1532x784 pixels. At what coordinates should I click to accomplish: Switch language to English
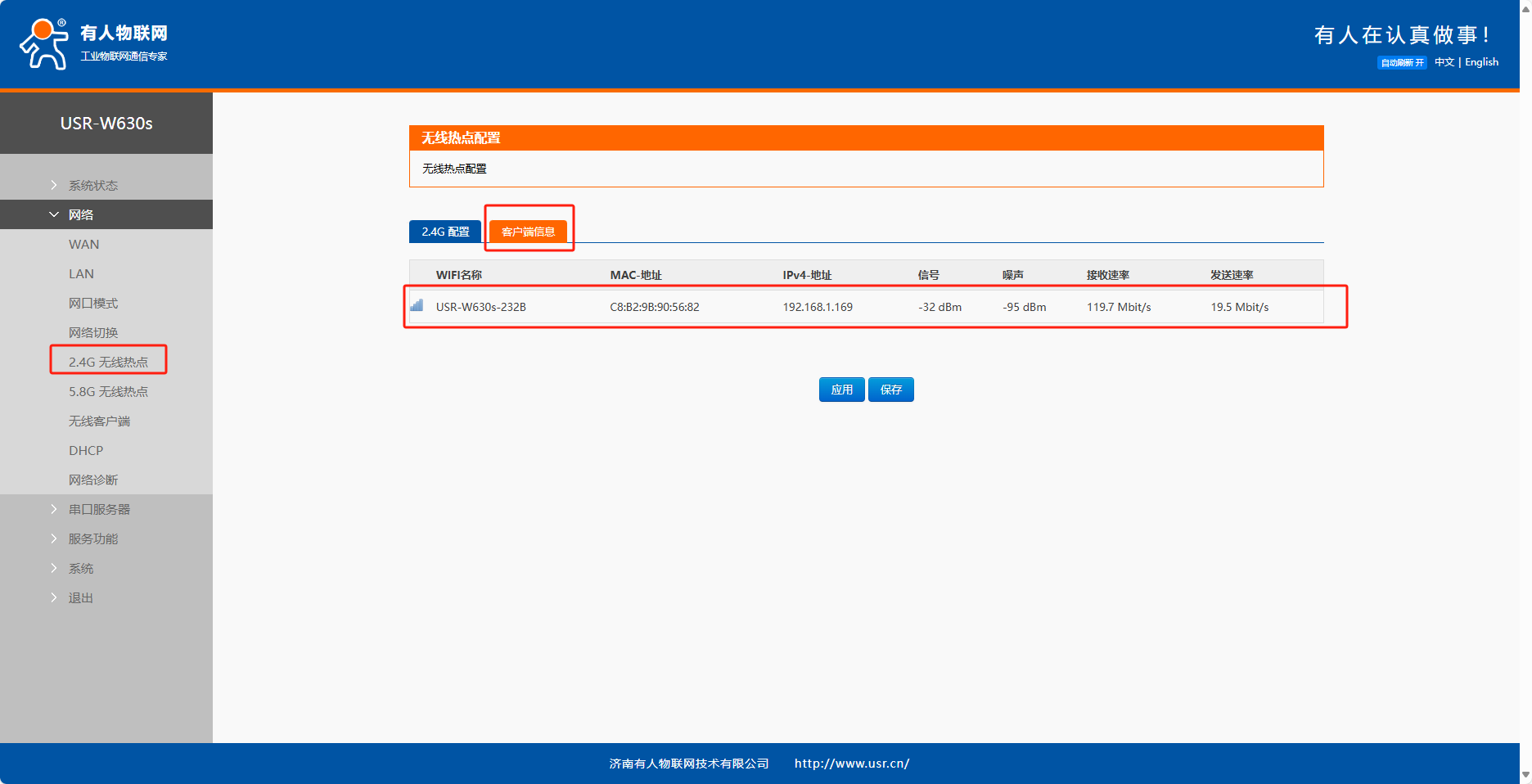(1481, 62)
